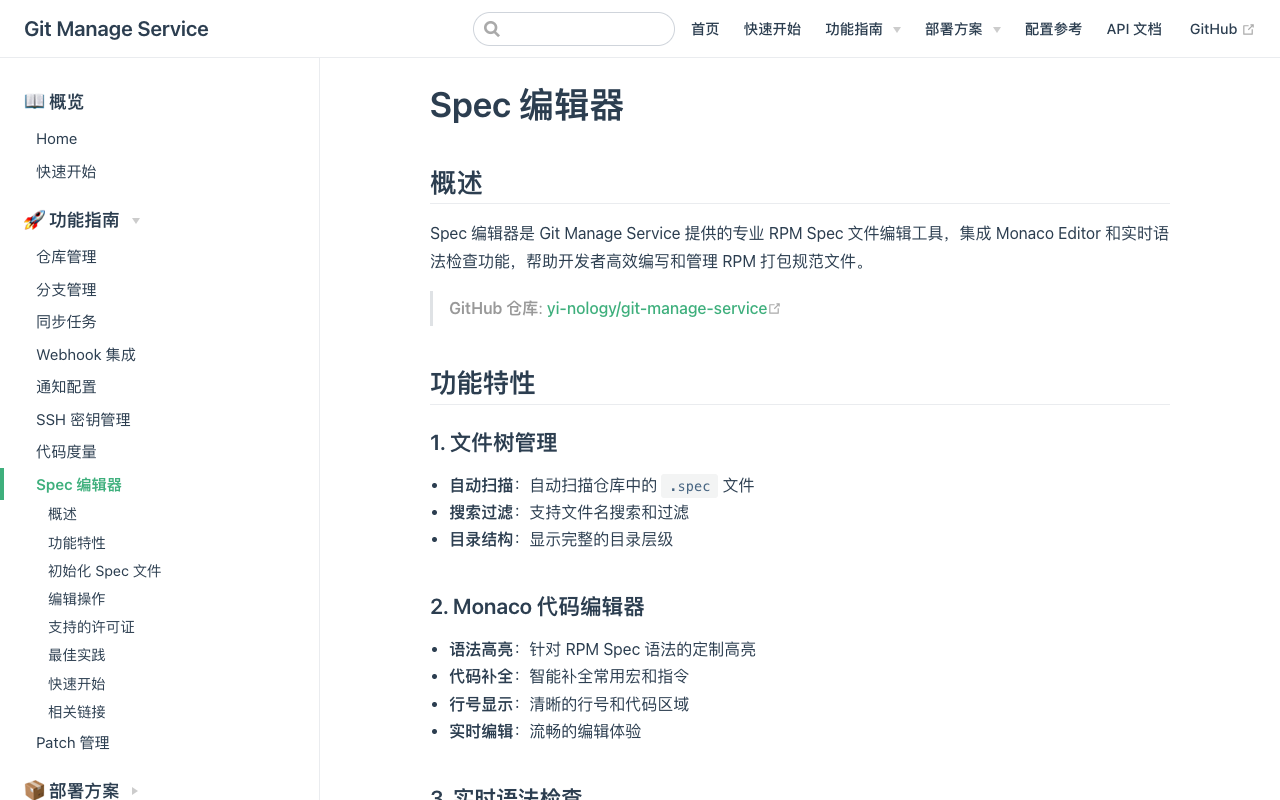Expand the 部署方案 sidebar section
Image resolution: width=1280 pixels, height=800 pixels.
coord(133,790)
